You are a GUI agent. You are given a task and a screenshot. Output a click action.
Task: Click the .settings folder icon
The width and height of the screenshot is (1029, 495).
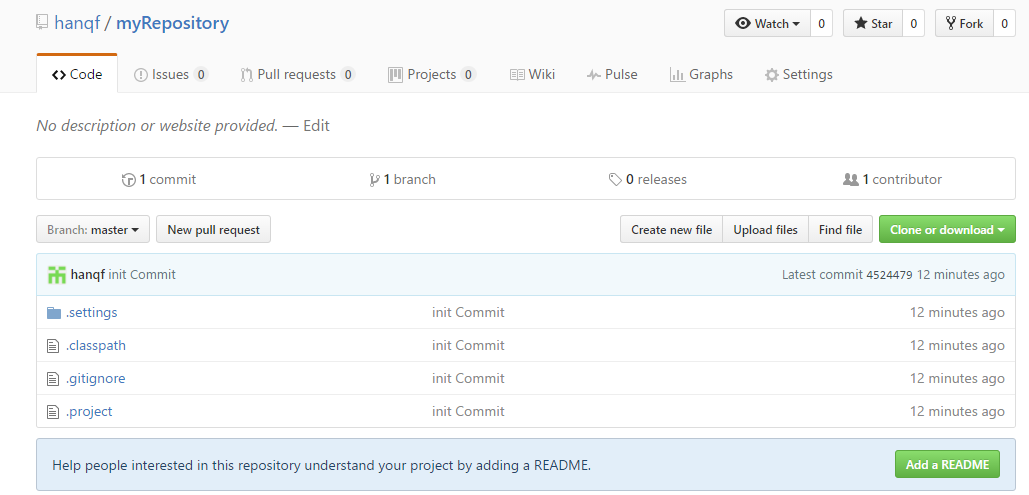coord(54,312)
